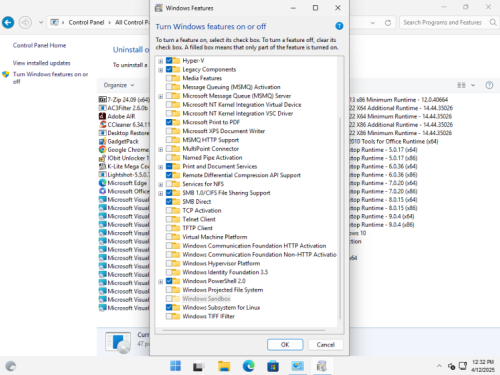The height and width of the screenshot is (375, 500).
Task: Enable Microsoft XPS Document Writer checkbox
Action: (x=169, y=131)
